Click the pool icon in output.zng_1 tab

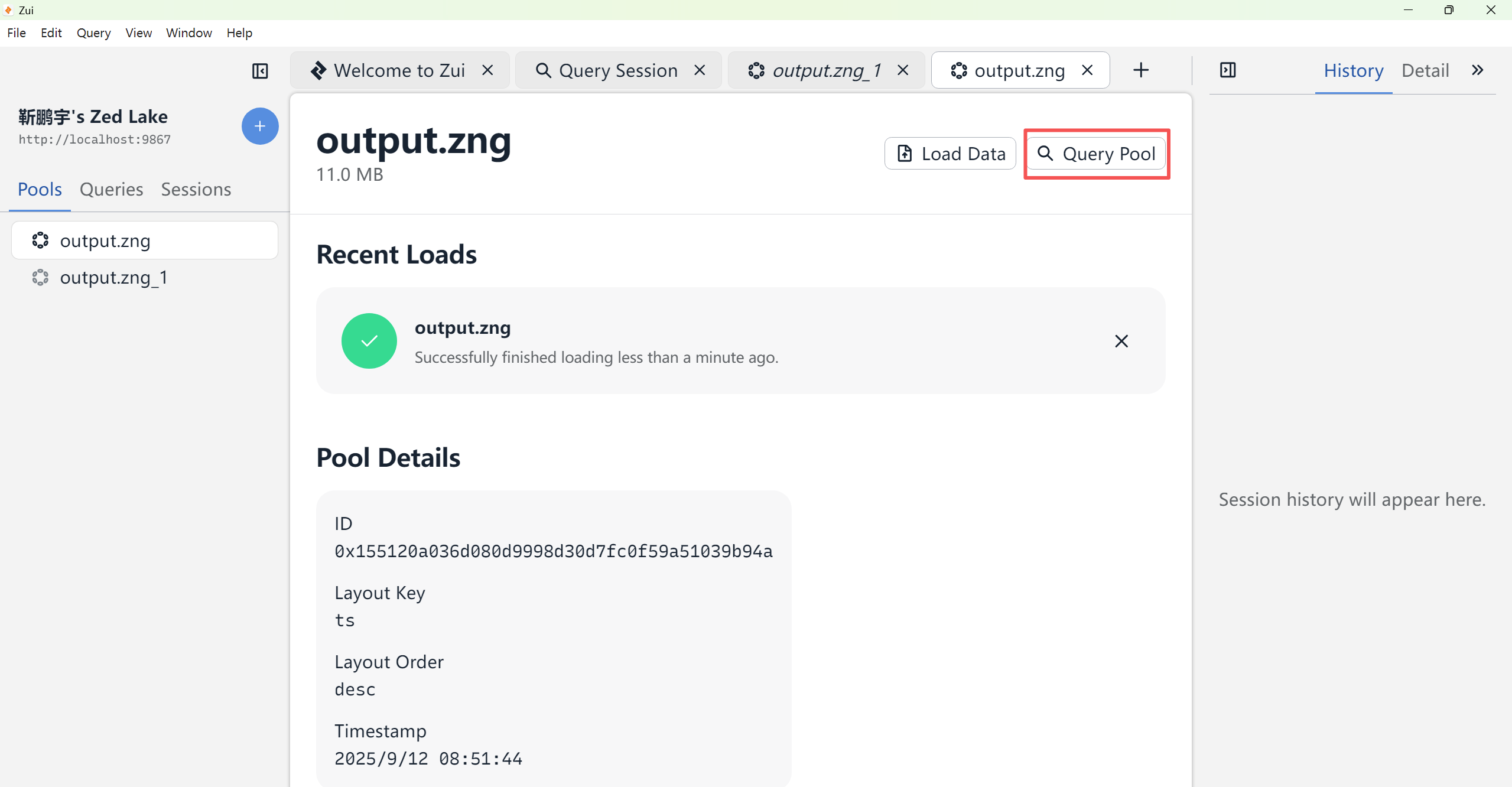[x=756, y=70]
